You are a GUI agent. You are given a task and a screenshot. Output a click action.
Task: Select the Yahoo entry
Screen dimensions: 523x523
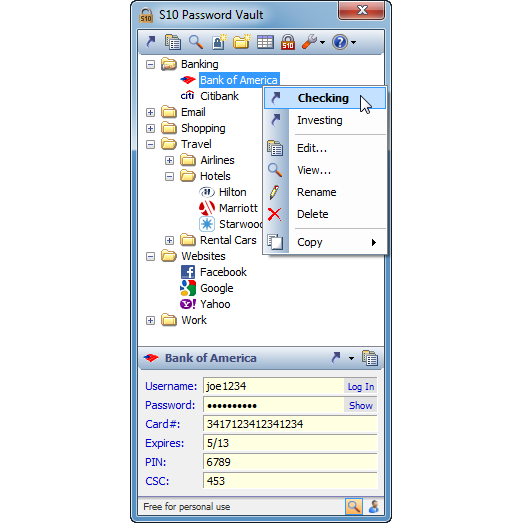coord(215,304)
